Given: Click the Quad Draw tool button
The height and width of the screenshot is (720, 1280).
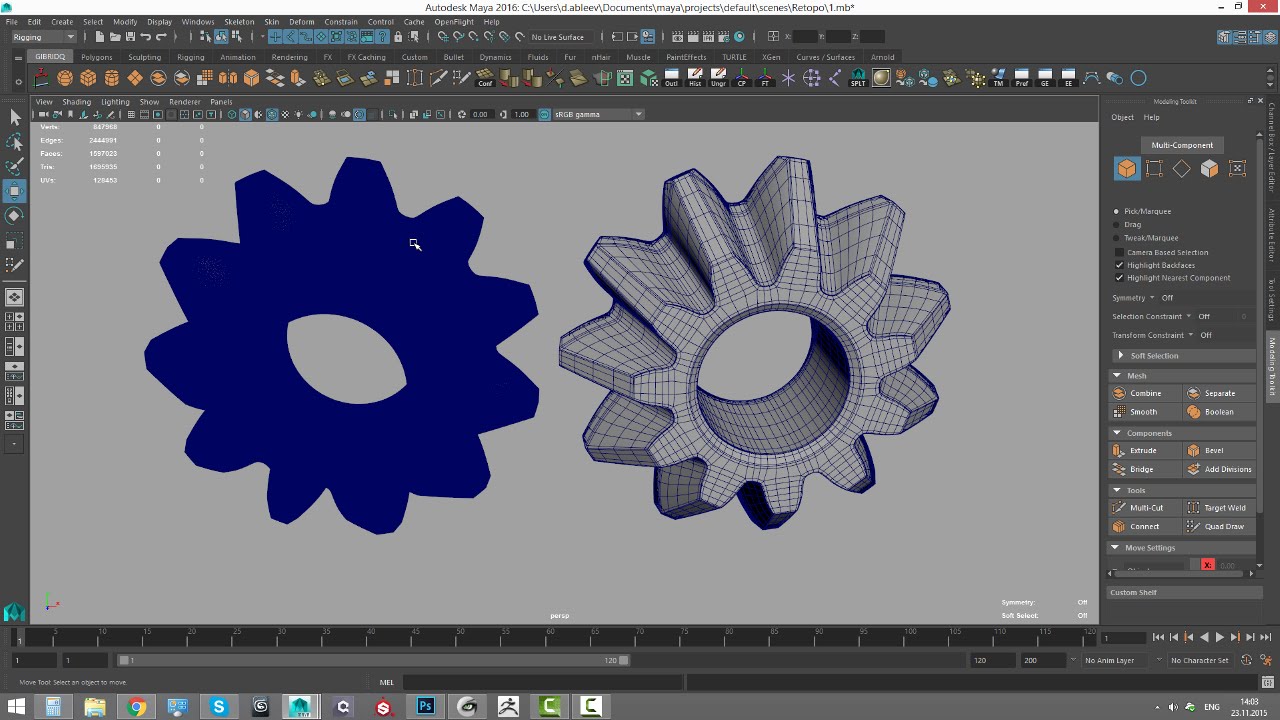Looking at the screenshot, I should 1219,526.
